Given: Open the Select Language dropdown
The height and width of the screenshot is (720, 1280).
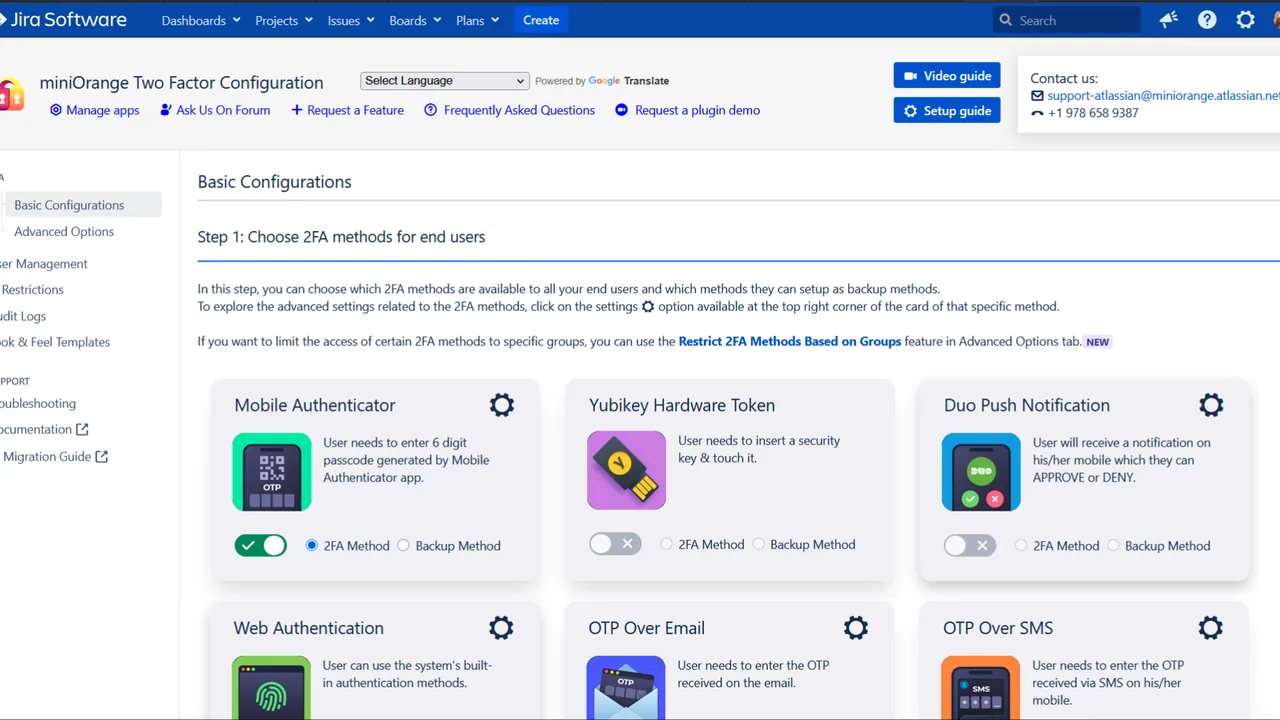Looking at the screenshot, I should [x=444, y=81].
